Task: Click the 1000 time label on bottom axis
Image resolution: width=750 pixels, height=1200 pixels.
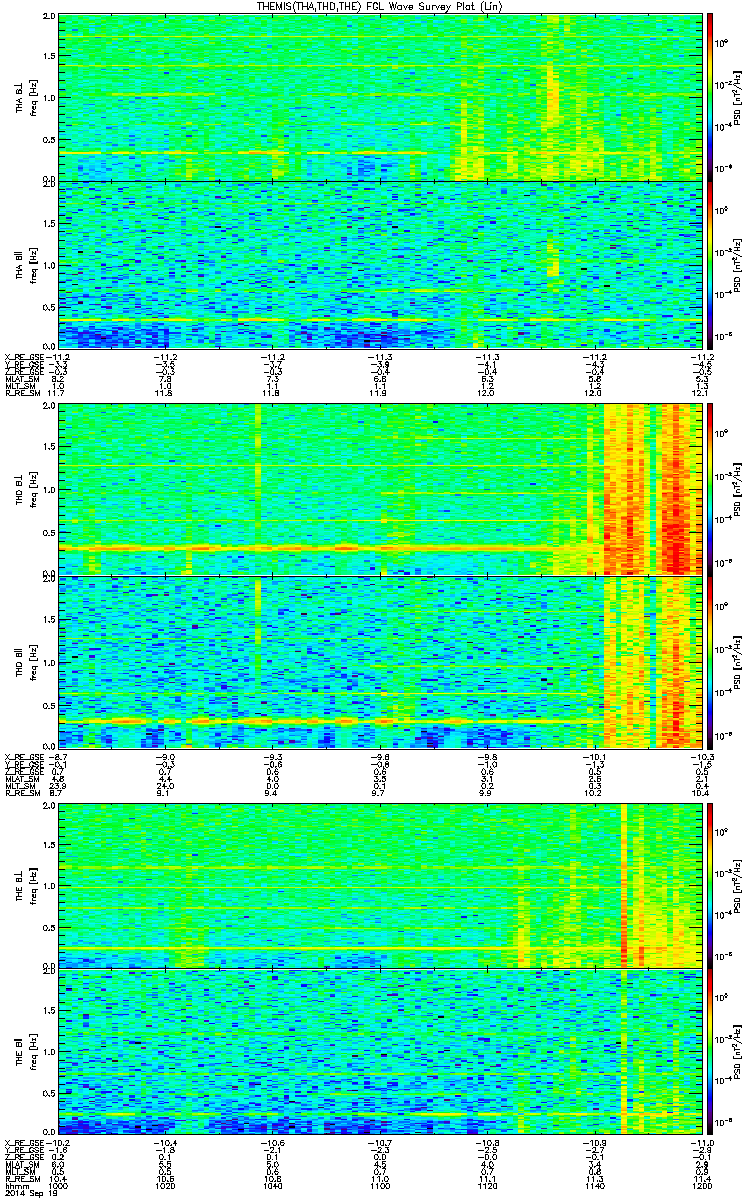Action: click(59, 1186)
